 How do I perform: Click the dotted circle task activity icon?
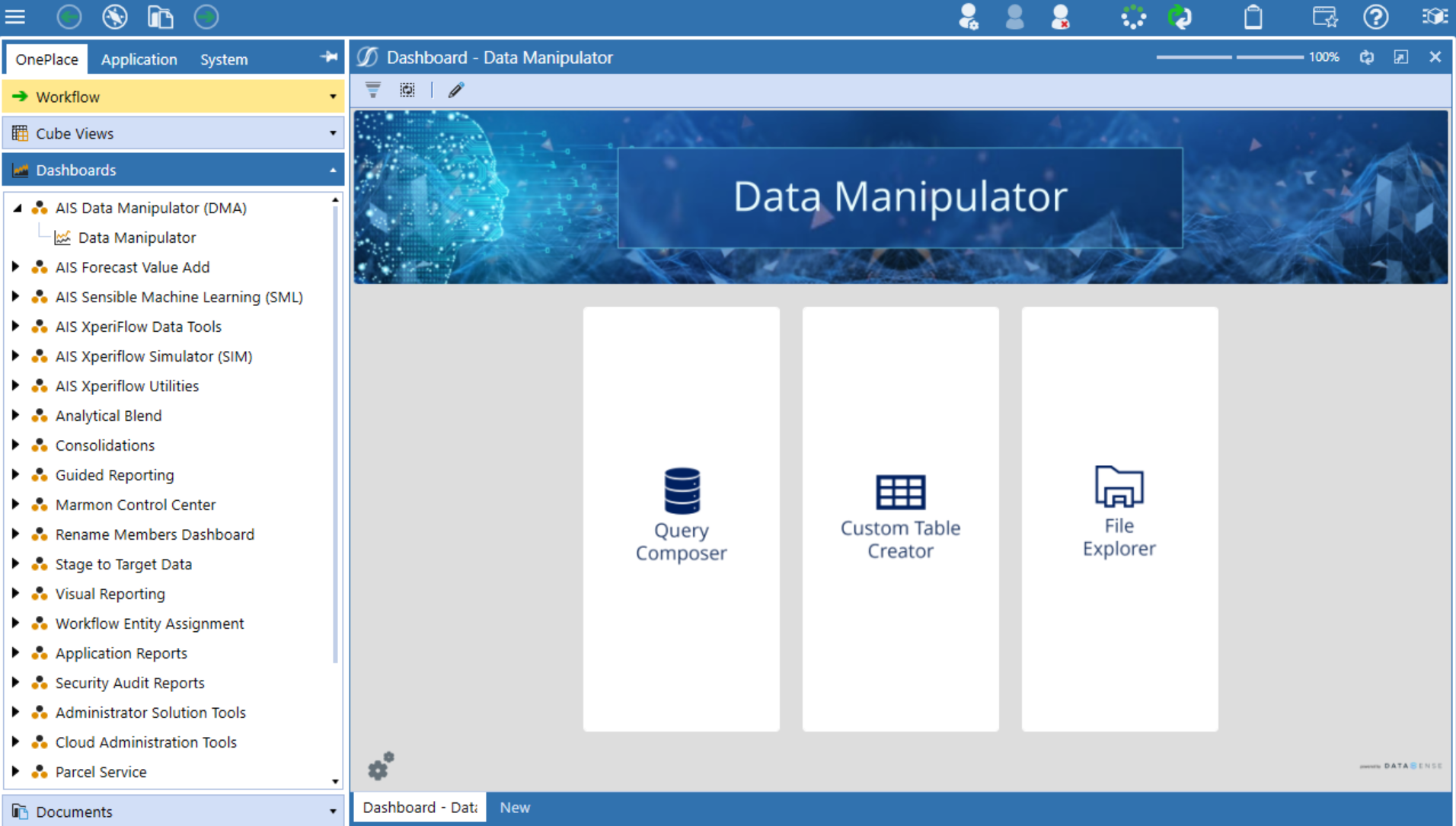click(x=1133, y=17)
